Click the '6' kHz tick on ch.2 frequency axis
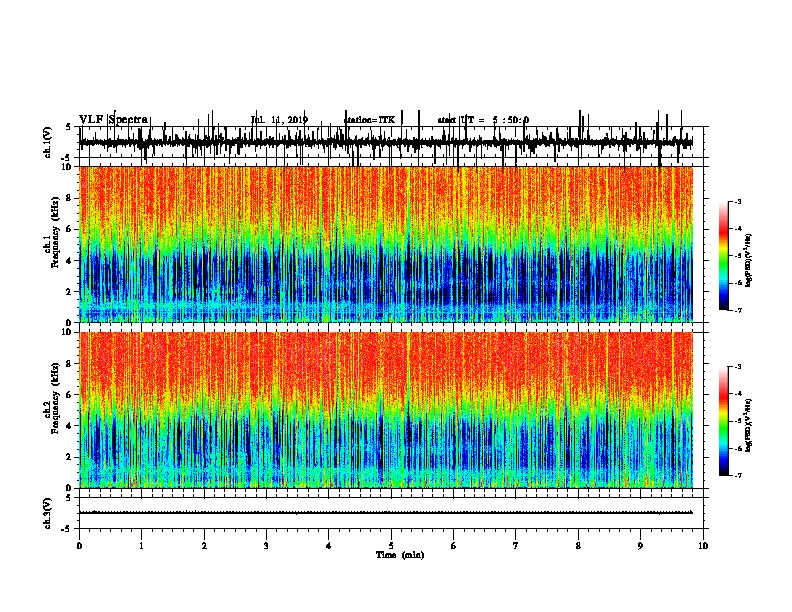 [x=70, y=394]
